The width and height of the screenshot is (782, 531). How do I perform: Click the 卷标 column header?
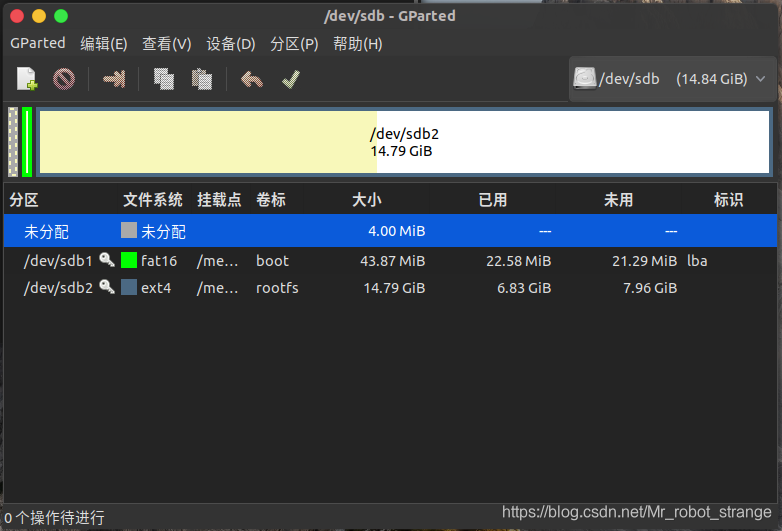271,200
